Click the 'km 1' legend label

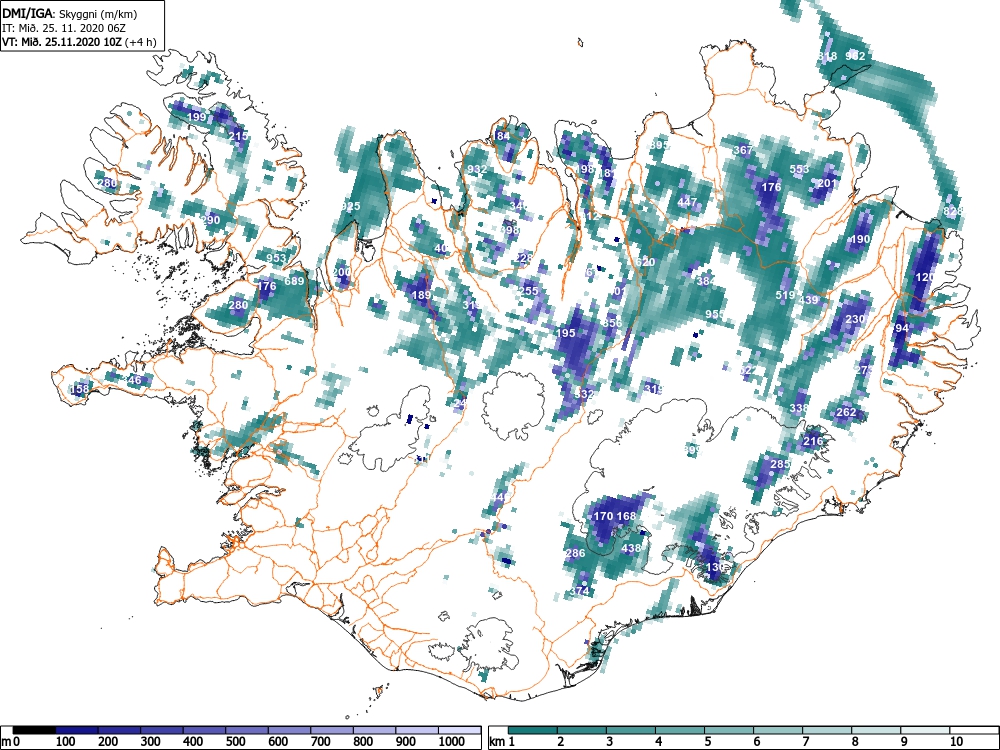501,742
